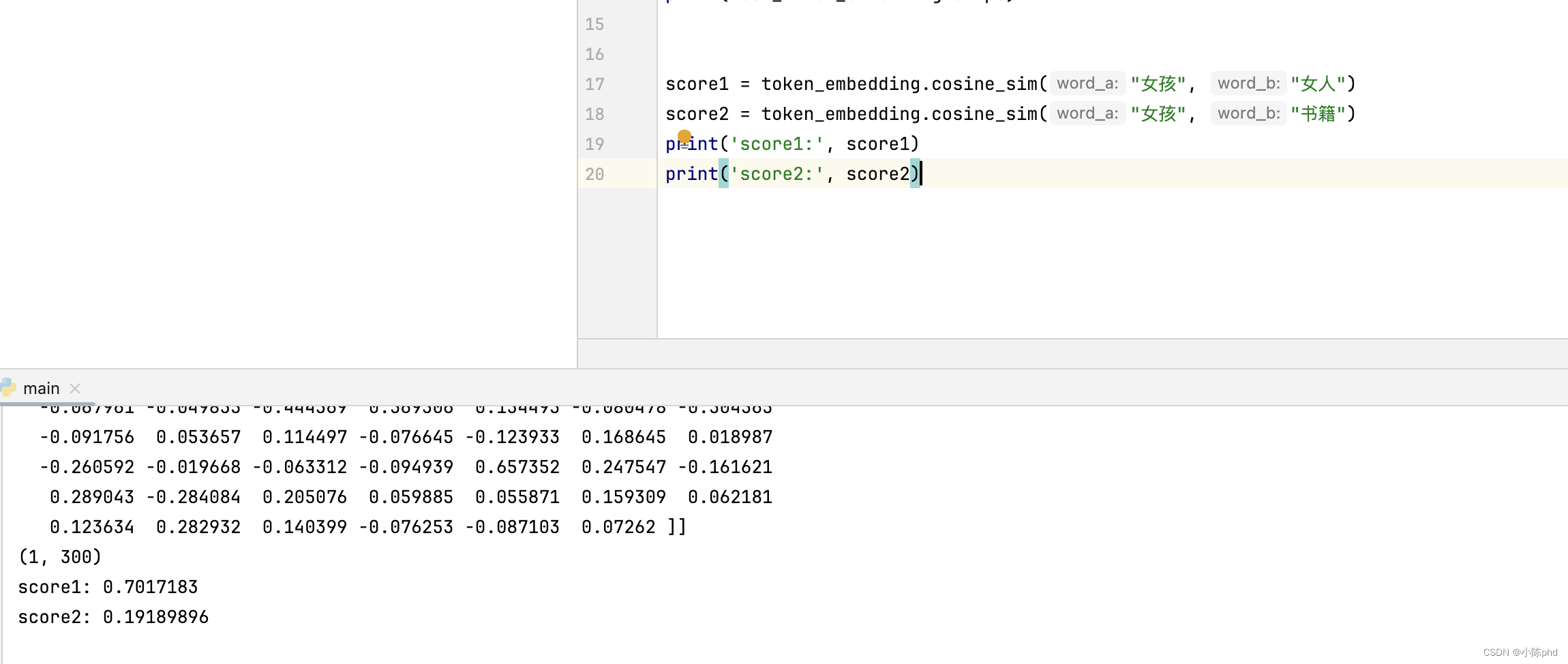Click cosine_sim method call on line 17

pyautogui.click(x=984, y=84)
